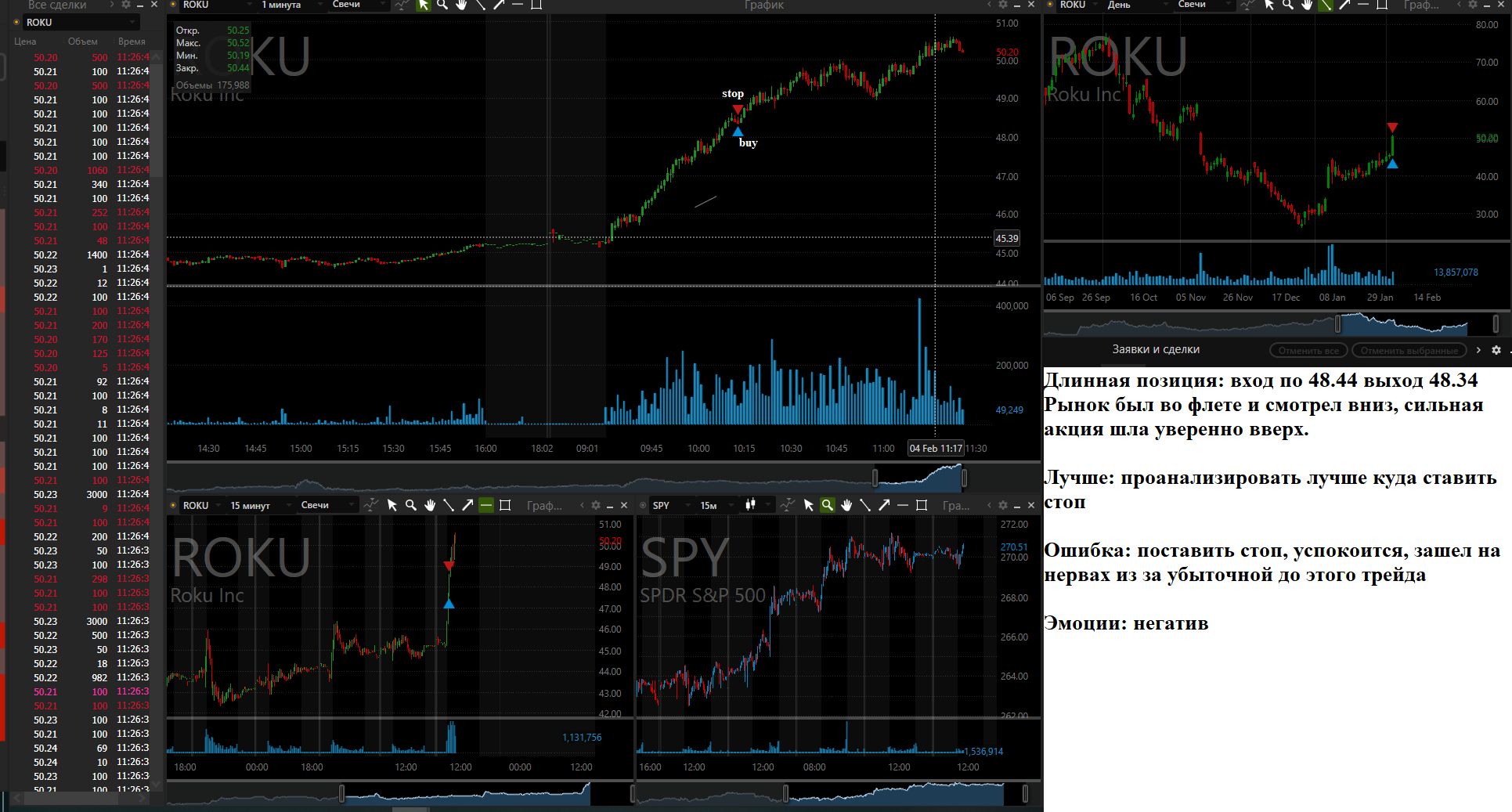Open settings gear of Все сделки panel
The width and height of the screenshot is (1512, 812).
[126, 5]
